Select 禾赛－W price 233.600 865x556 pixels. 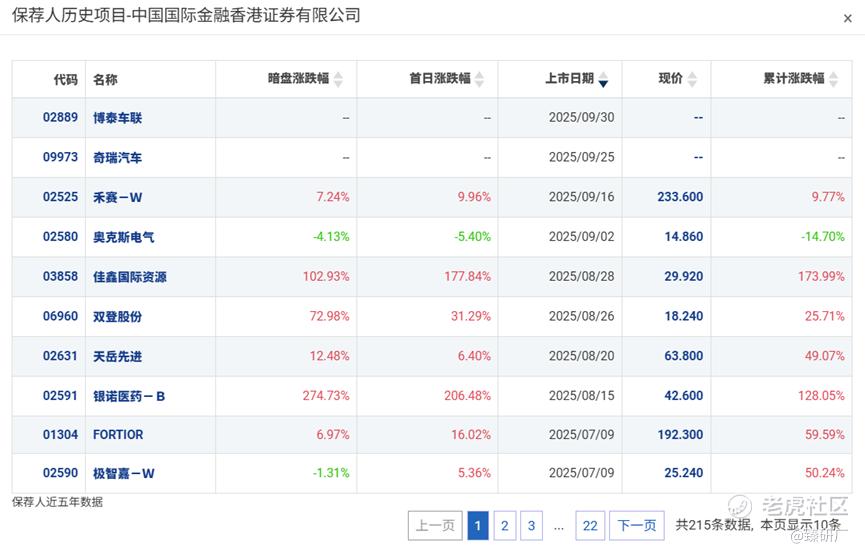click(x=680, y=197)
